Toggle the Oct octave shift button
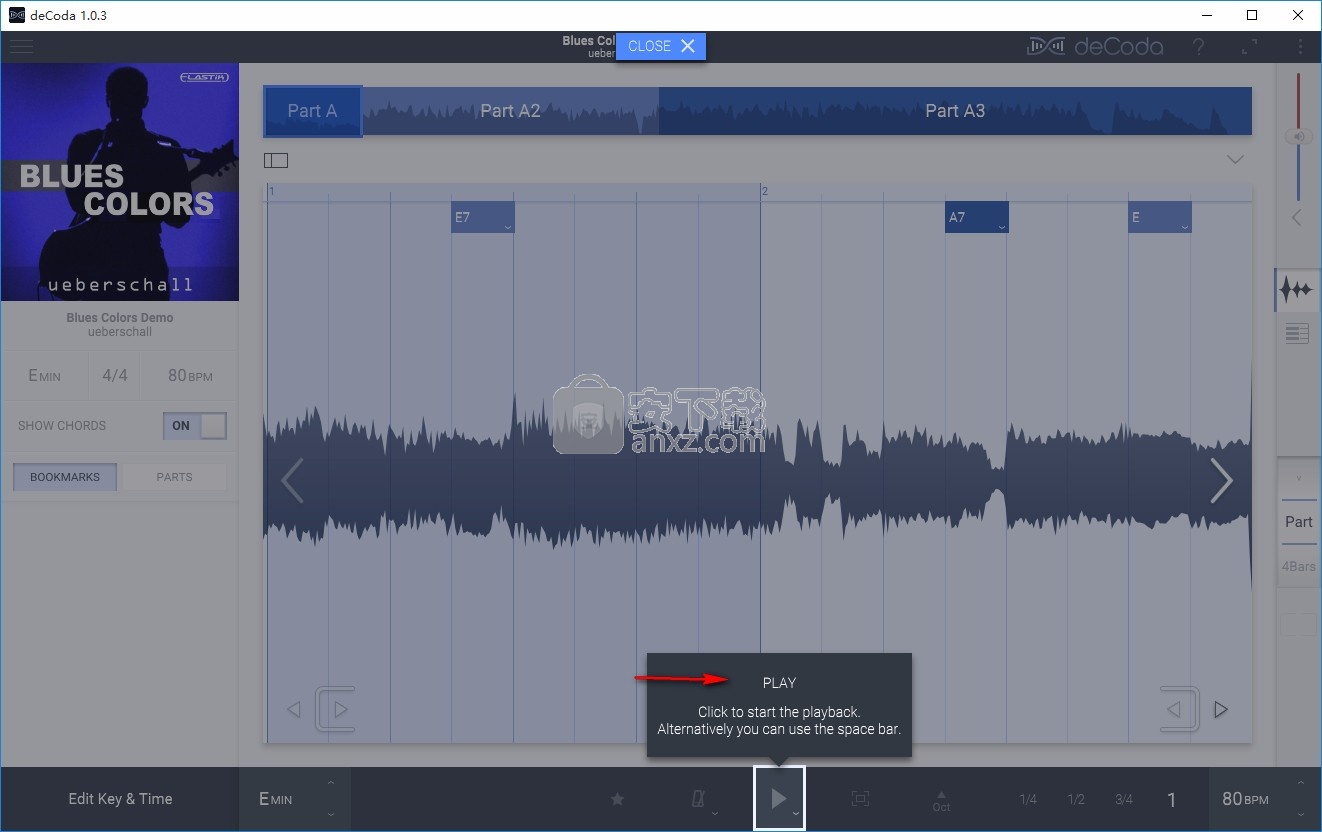 click(x=941, y=801)
